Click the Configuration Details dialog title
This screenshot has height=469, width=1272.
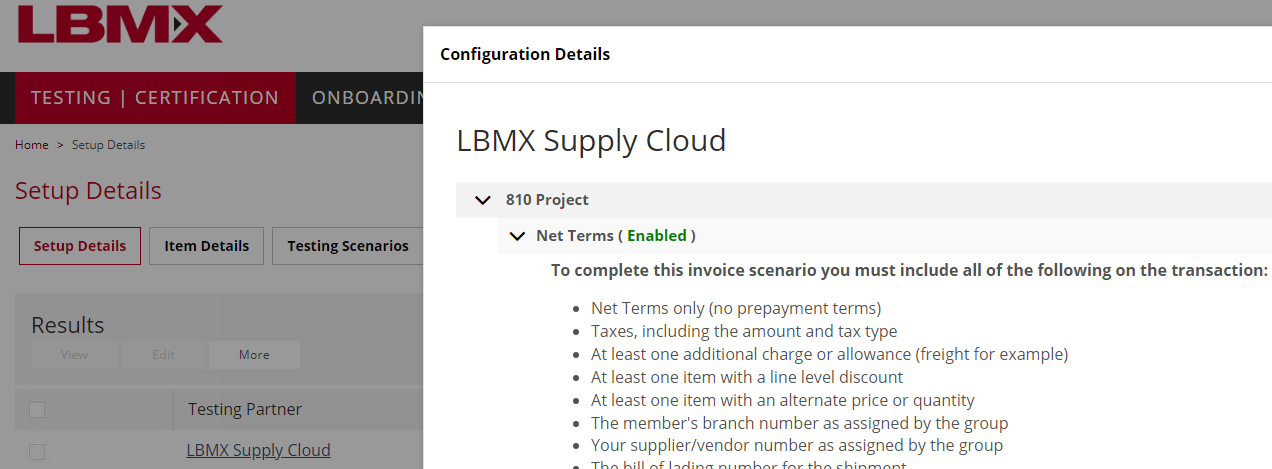(x=525, y=54)
